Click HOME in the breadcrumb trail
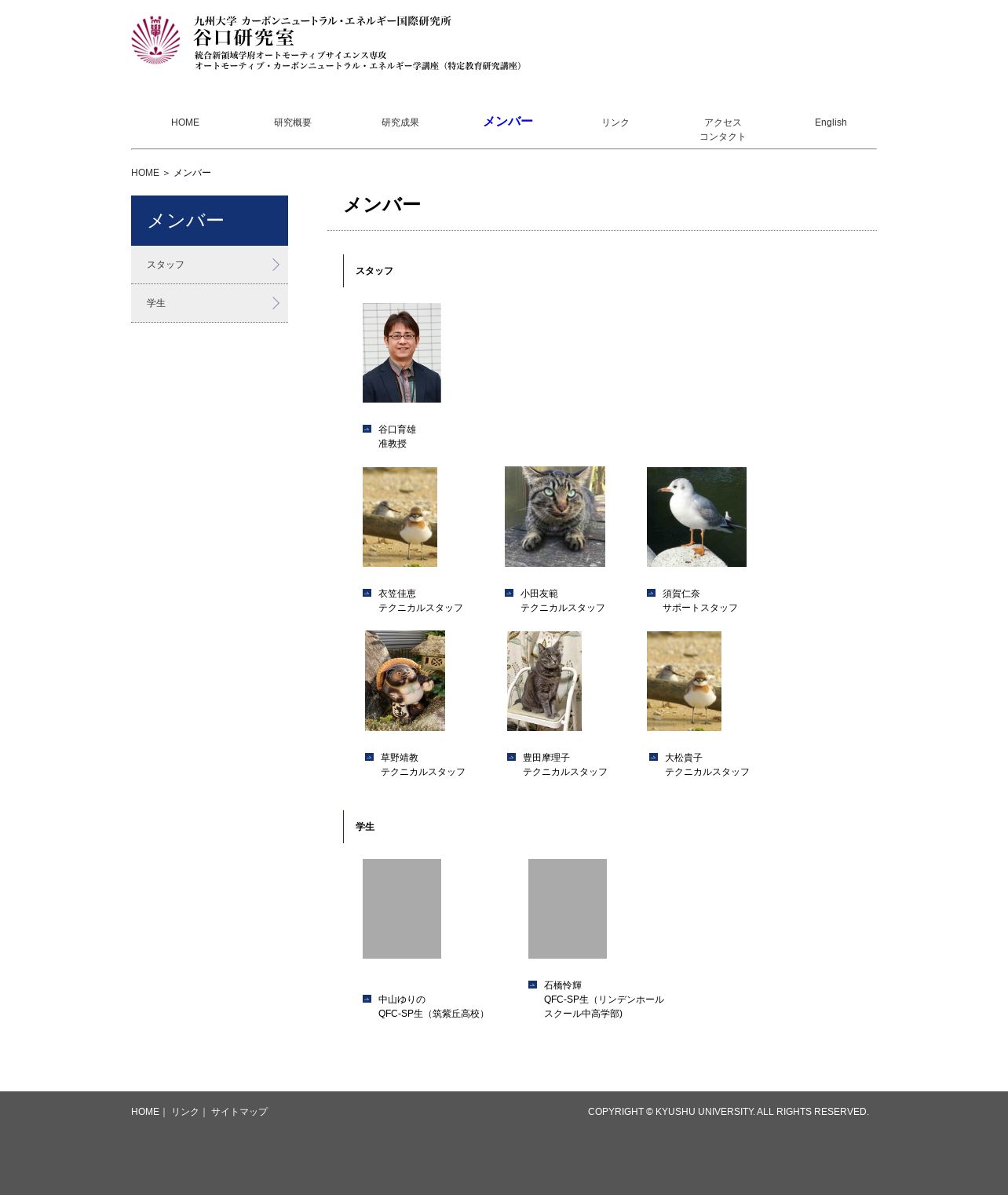This screenshot has width=1008, height=1195. [145, 173]
